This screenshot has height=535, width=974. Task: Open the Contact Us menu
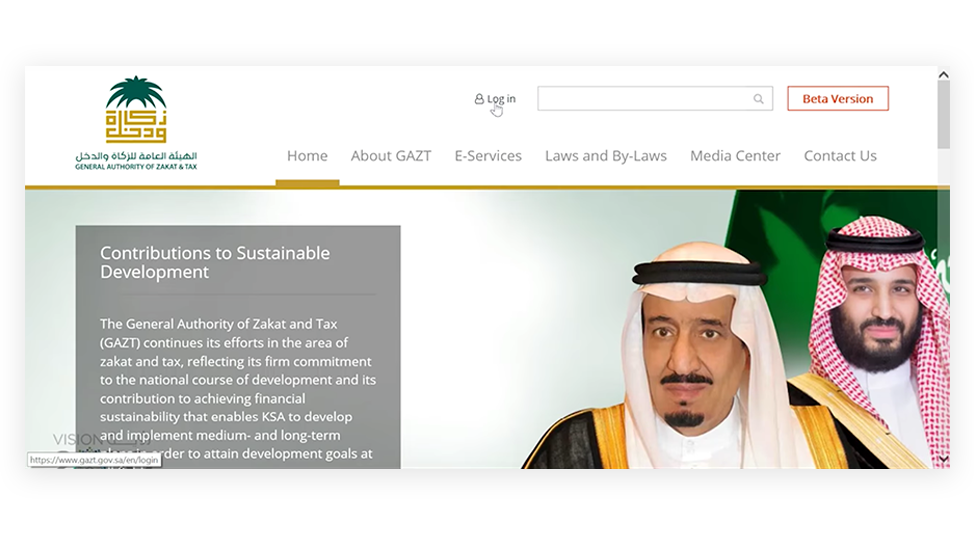point(840,156)
